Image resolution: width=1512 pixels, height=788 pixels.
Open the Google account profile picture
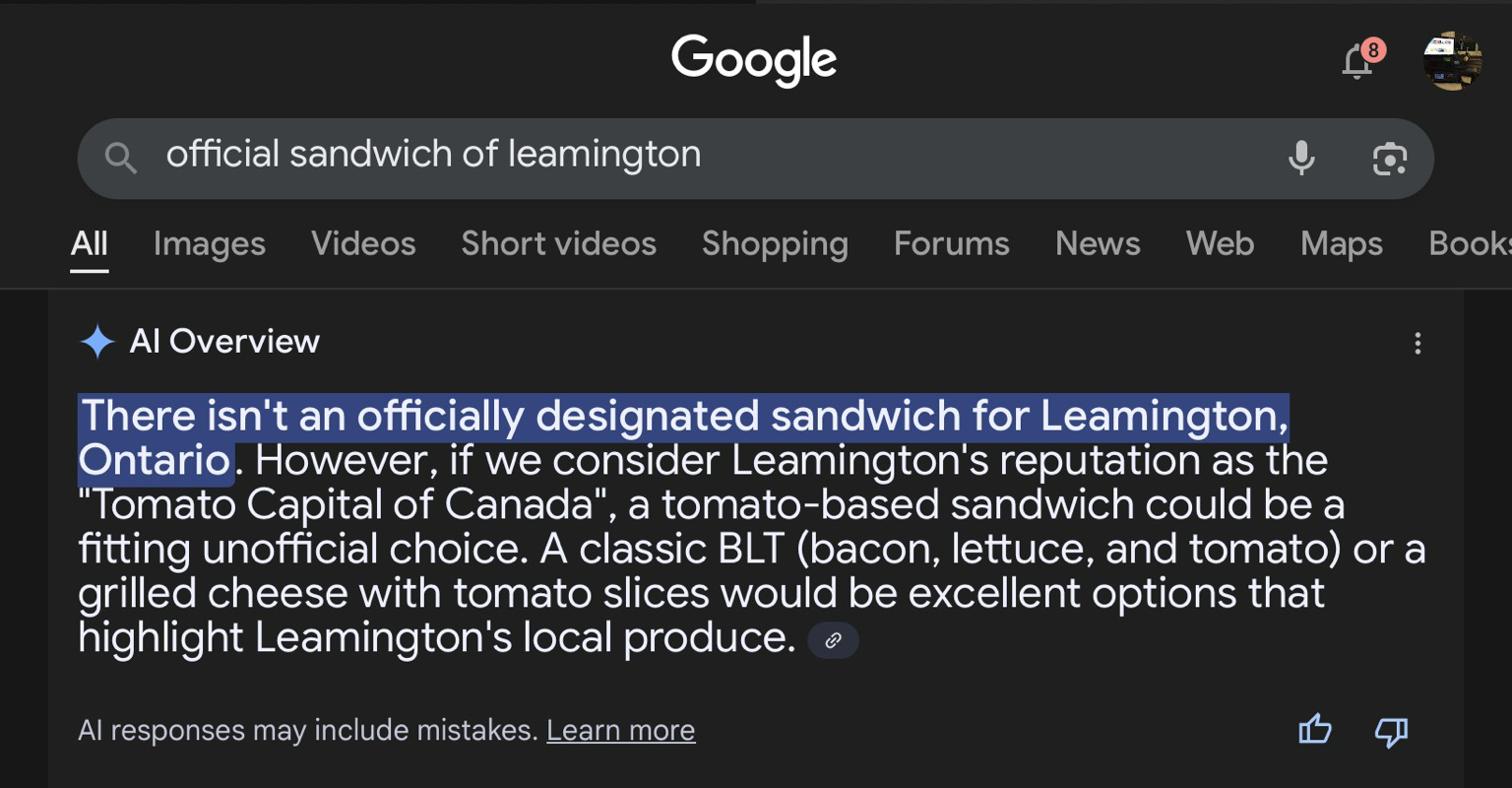tap(1452, 60)
